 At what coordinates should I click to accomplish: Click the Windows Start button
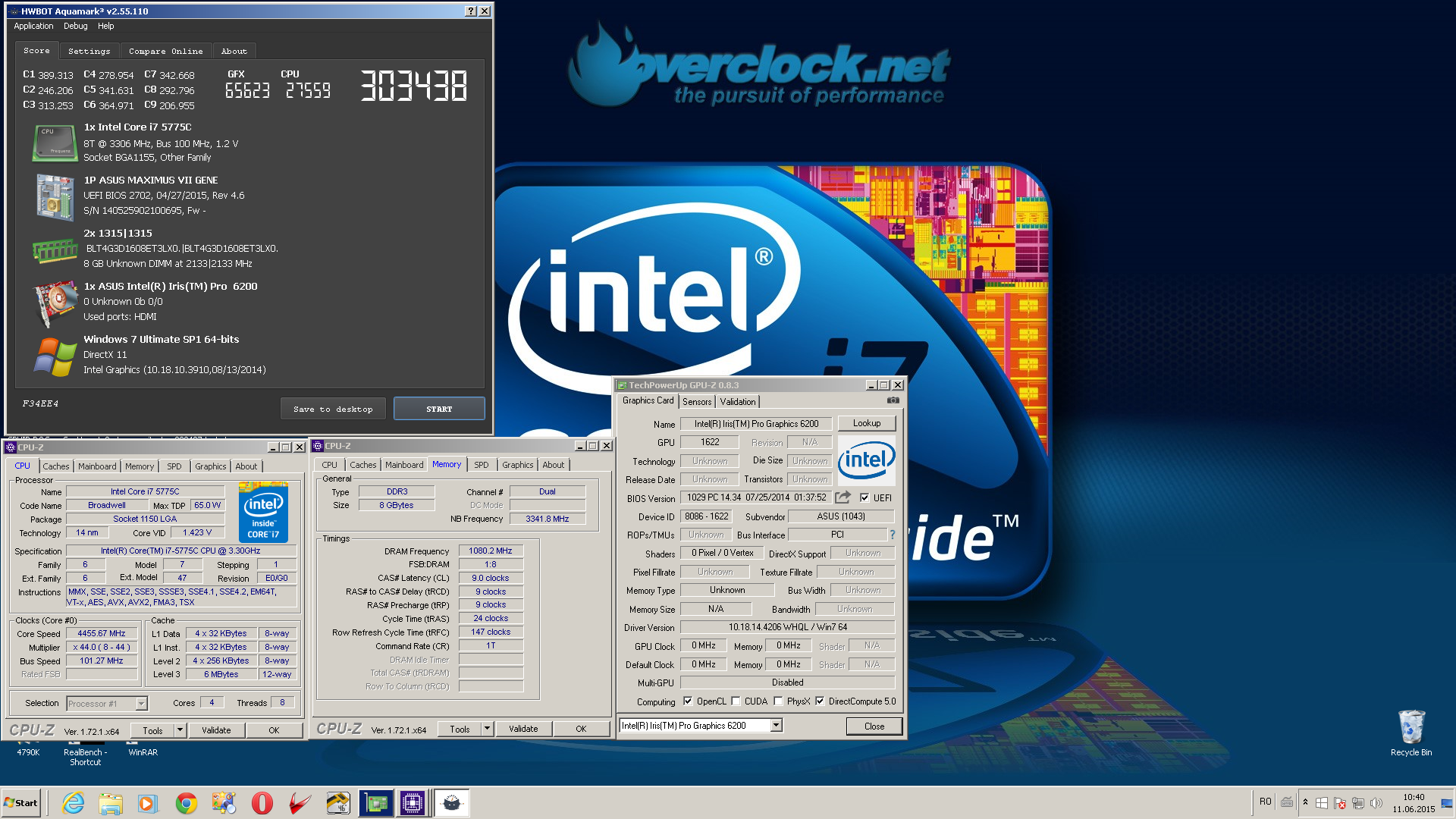(x=20, y=803)
